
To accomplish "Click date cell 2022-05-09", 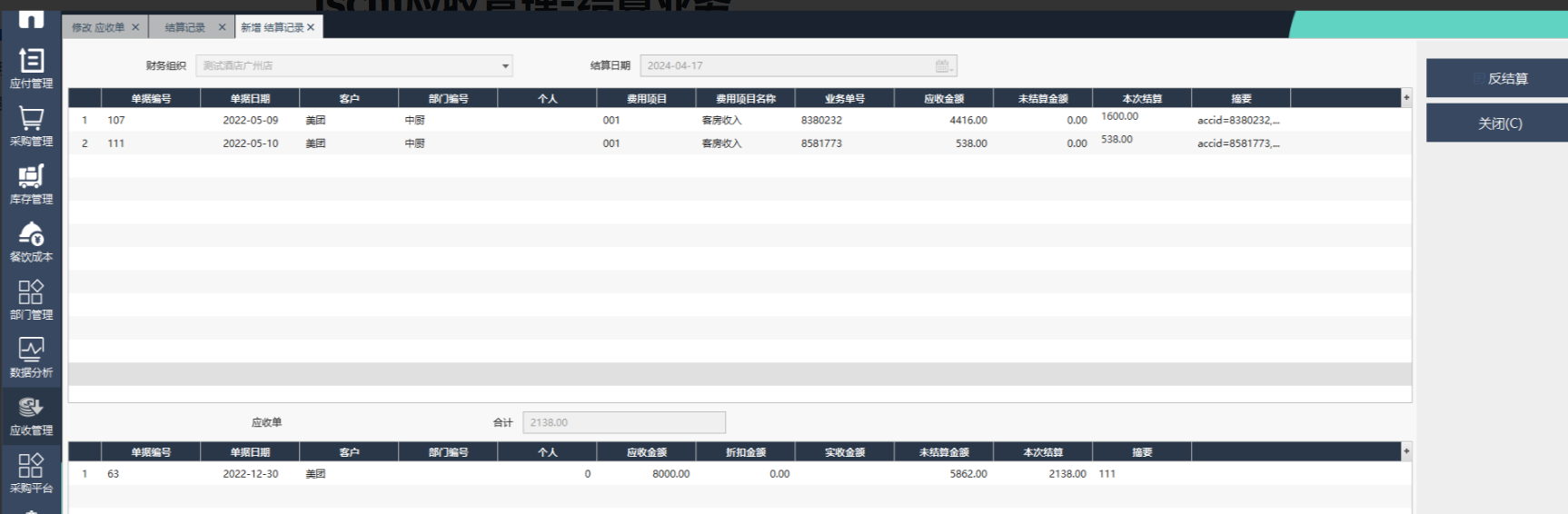I will 250,120.
